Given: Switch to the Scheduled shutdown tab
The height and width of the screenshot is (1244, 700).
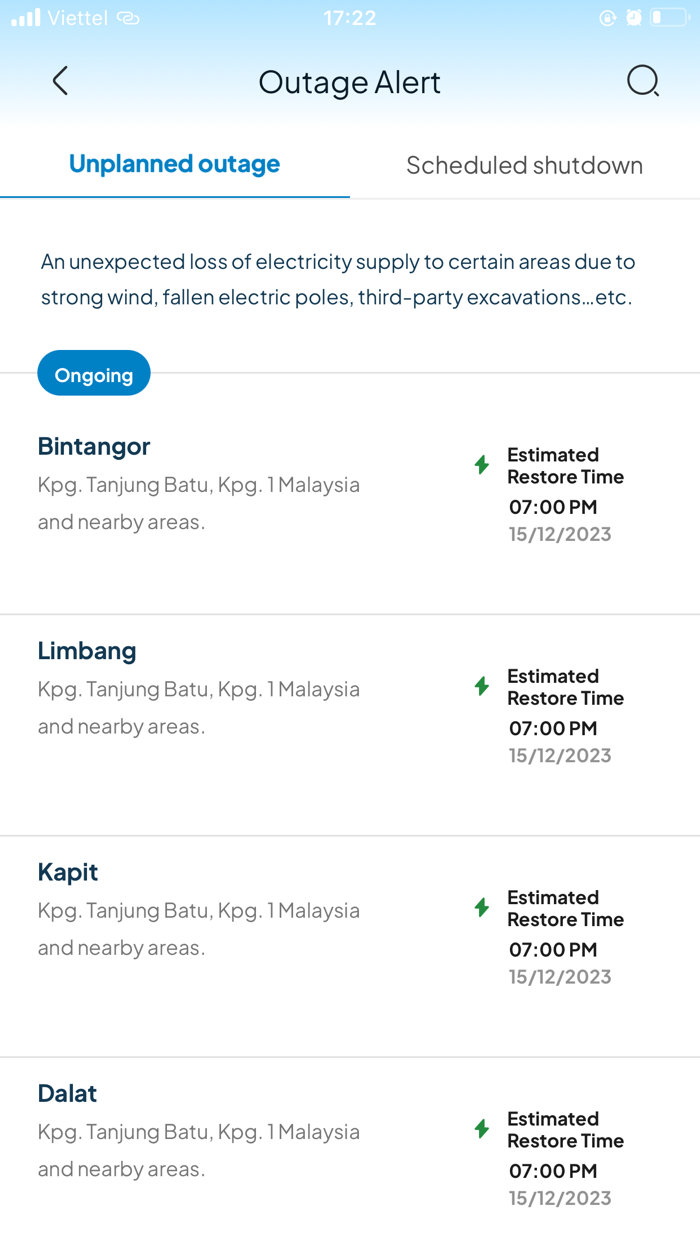Looking at the screenshot, I should [x=524, y=166].
